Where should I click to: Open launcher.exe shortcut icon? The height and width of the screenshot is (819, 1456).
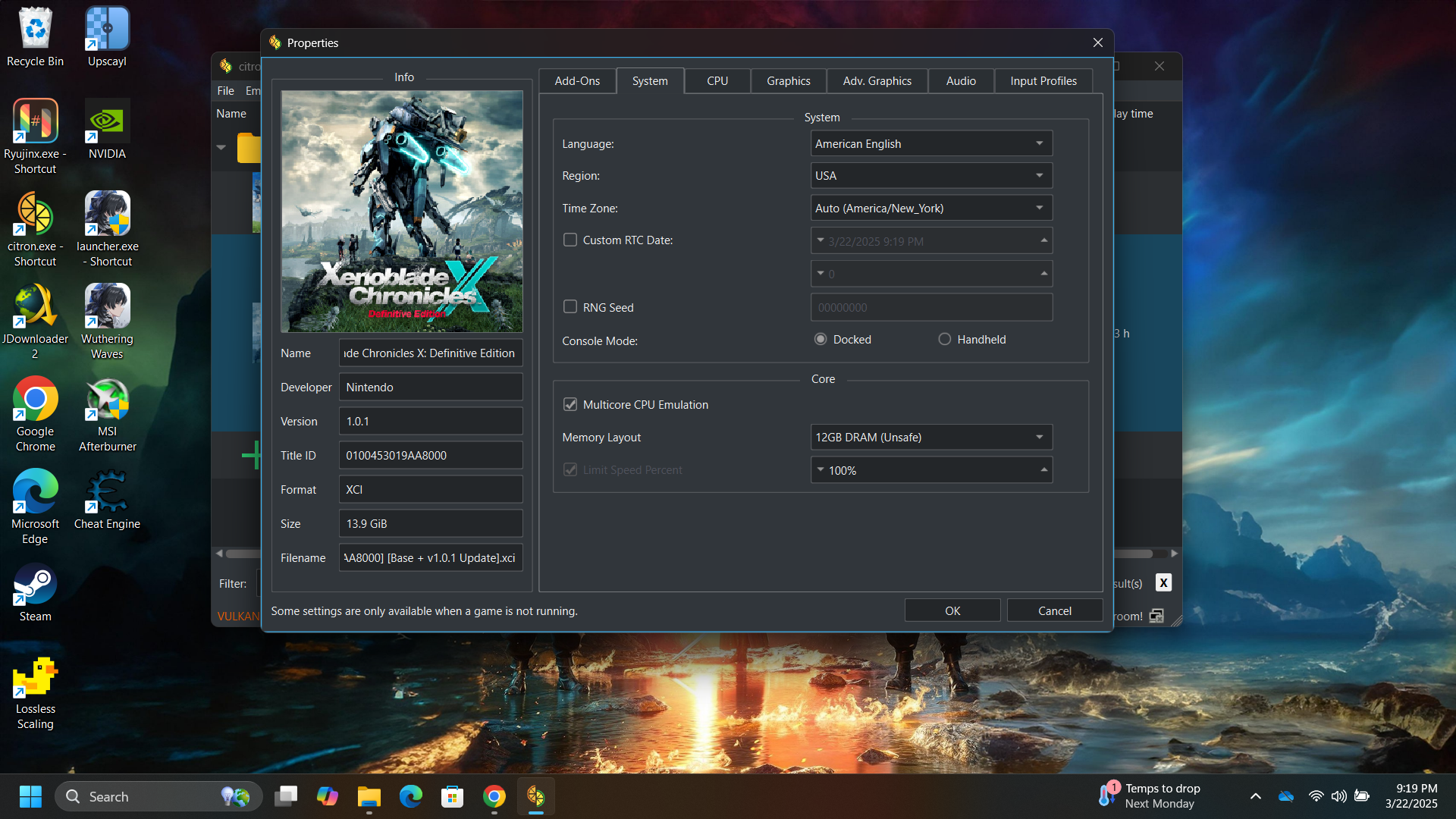pos(107,229)
